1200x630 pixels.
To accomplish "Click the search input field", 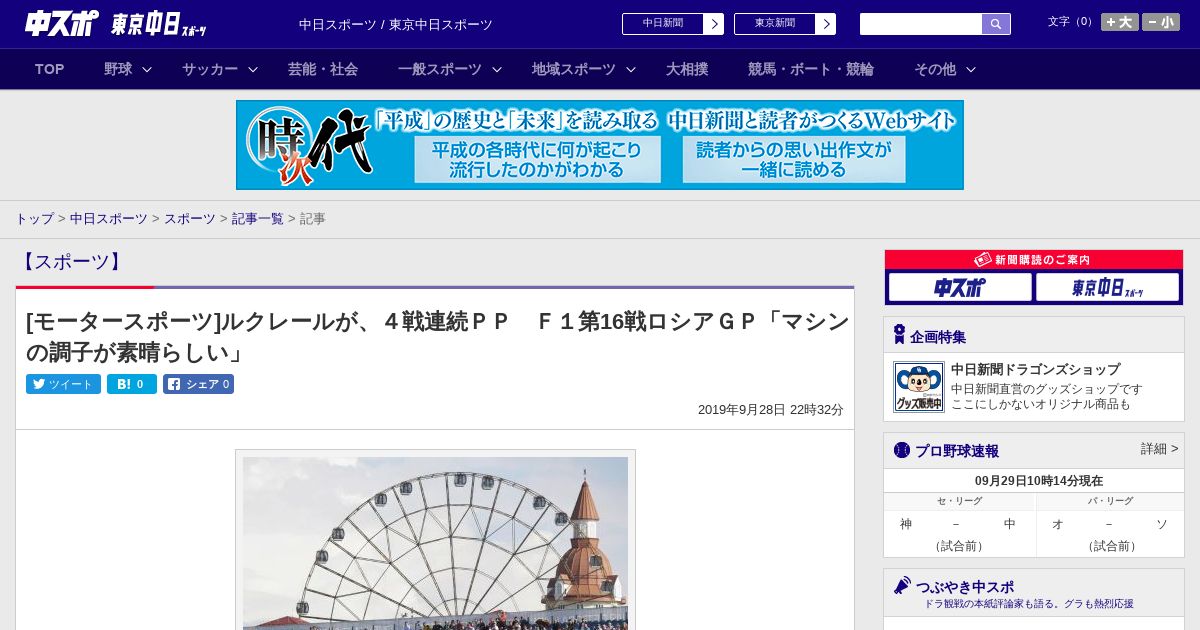I will (x=921, y=24).
